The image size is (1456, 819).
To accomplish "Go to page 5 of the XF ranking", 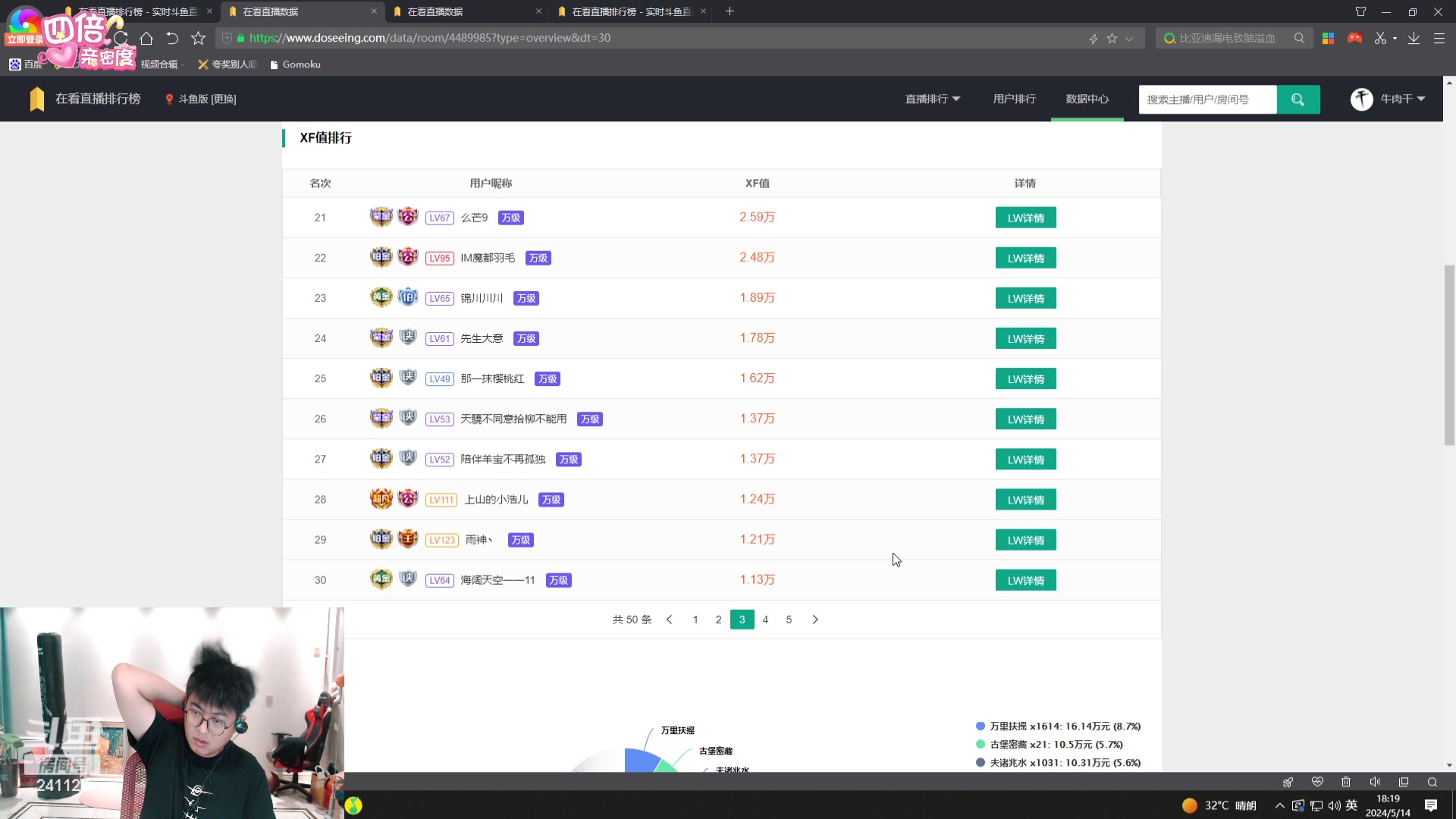I will (x=789, y=620).
